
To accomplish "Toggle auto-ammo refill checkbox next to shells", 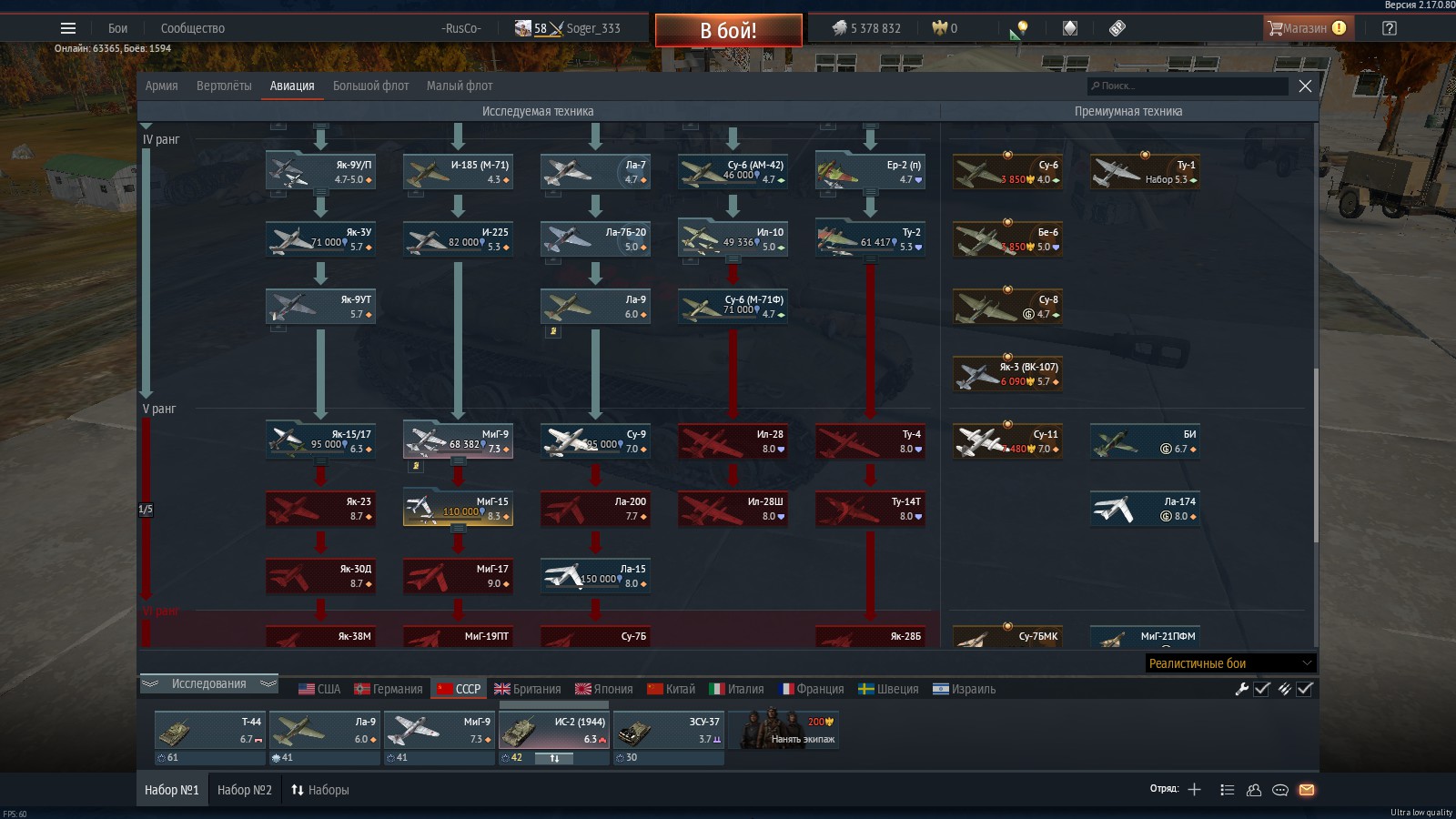I will (1305, 689).
